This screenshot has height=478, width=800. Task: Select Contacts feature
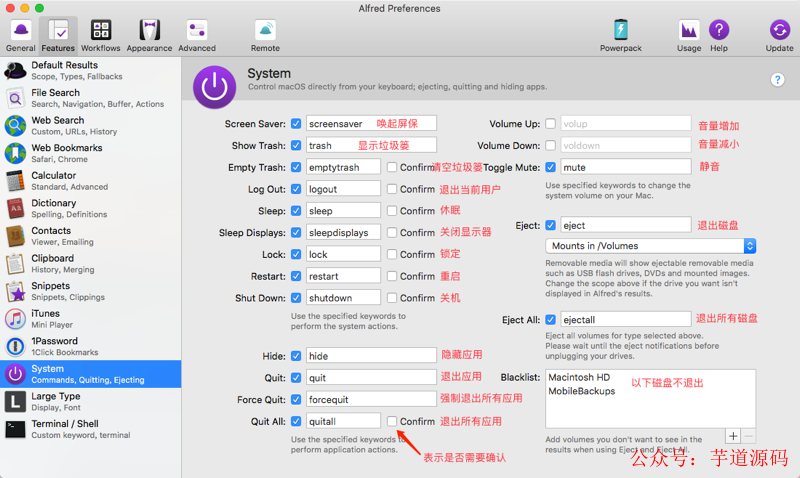[x=90, y=236]
